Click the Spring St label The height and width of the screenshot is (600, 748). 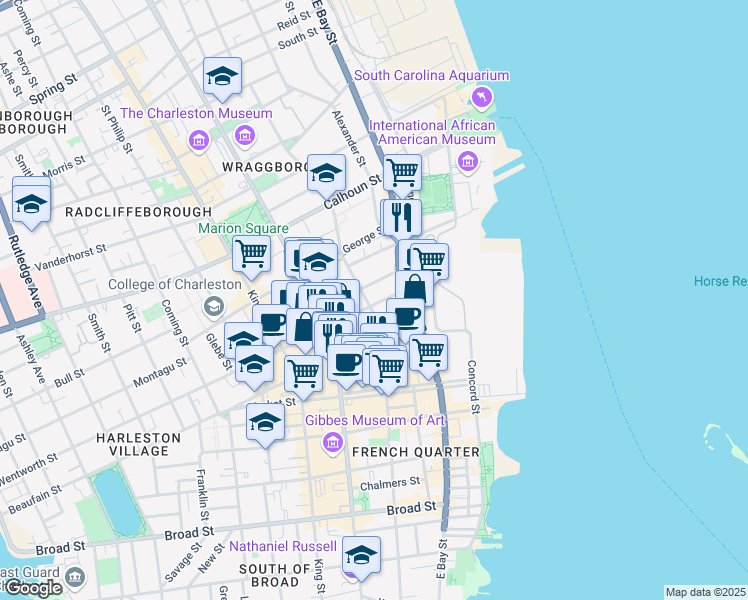click(53, 89)
